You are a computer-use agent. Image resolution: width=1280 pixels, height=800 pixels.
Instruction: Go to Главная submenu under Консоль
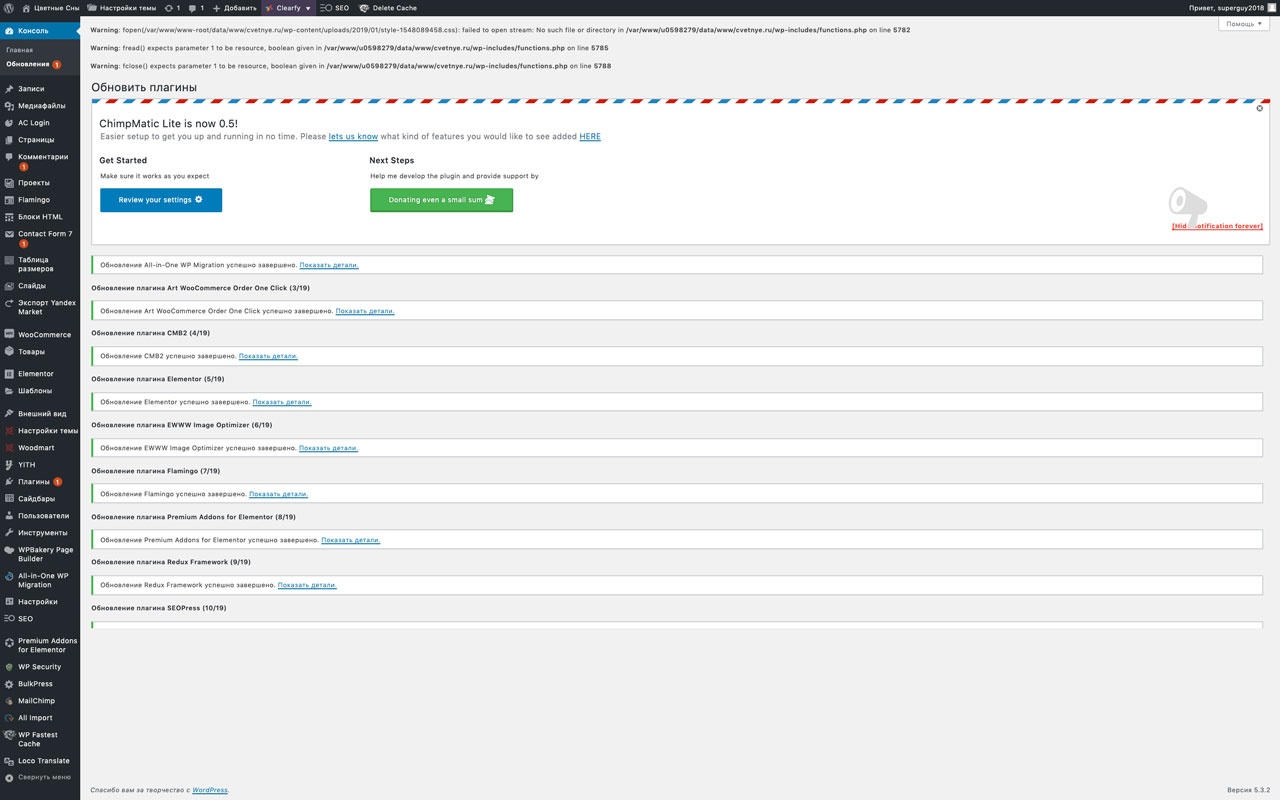coord(19,50)
